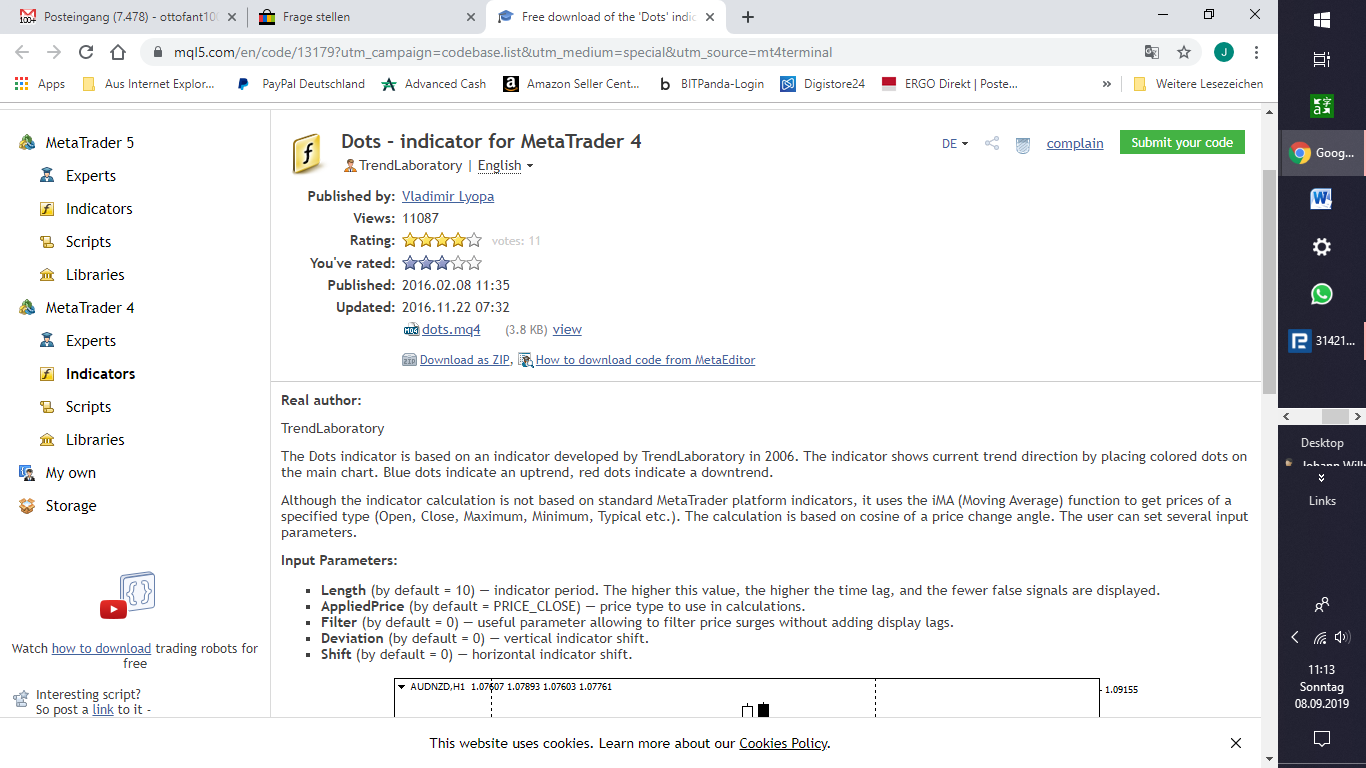This screenshot has height=768, width=1366.
Task: Download the dots.mq4 file
Action: [451, 330]
